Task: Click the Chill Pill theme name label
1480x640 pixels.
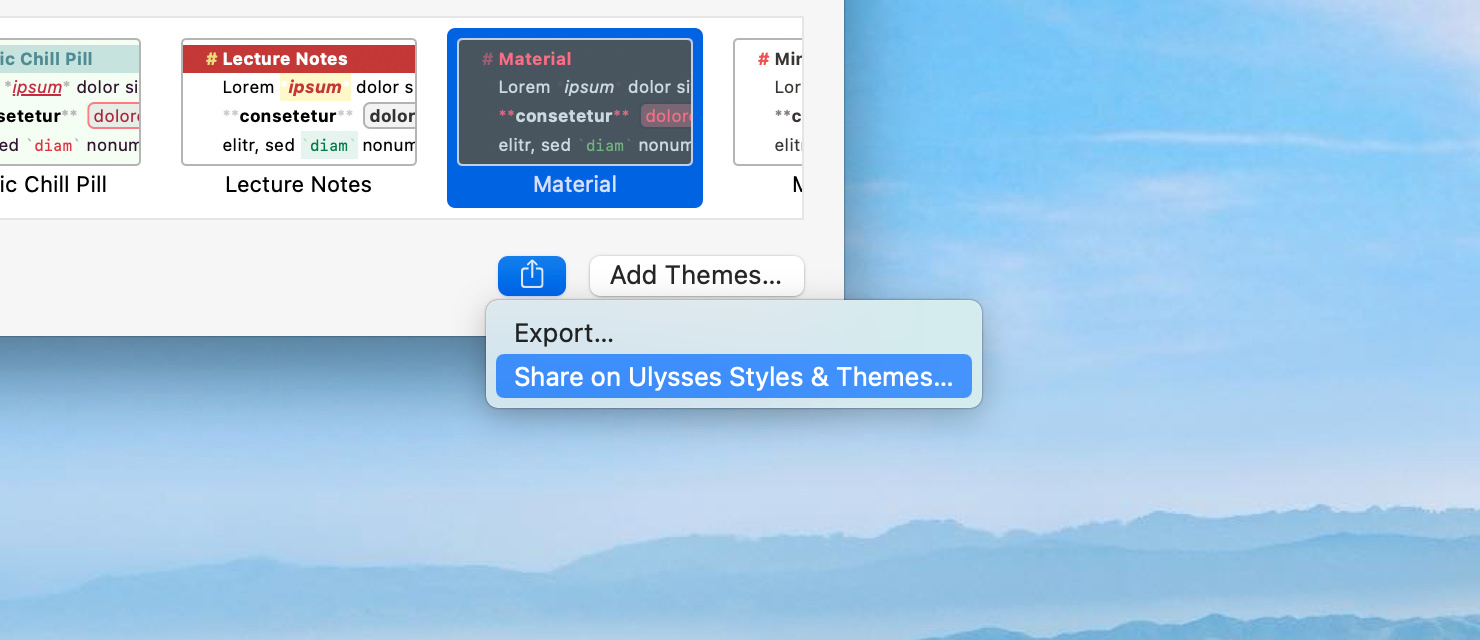Action: coord(53,185)
